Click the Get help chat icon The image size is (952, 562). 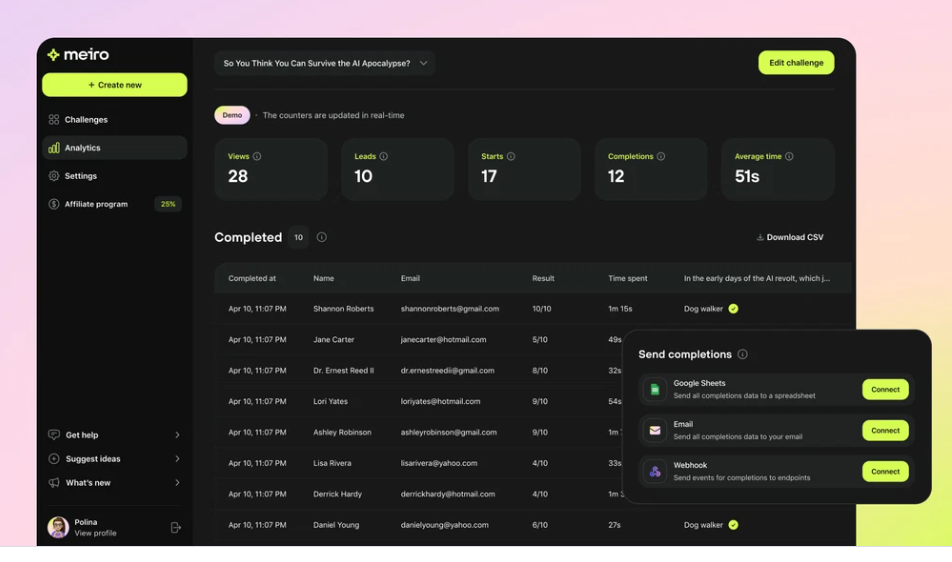coord(54,435)
